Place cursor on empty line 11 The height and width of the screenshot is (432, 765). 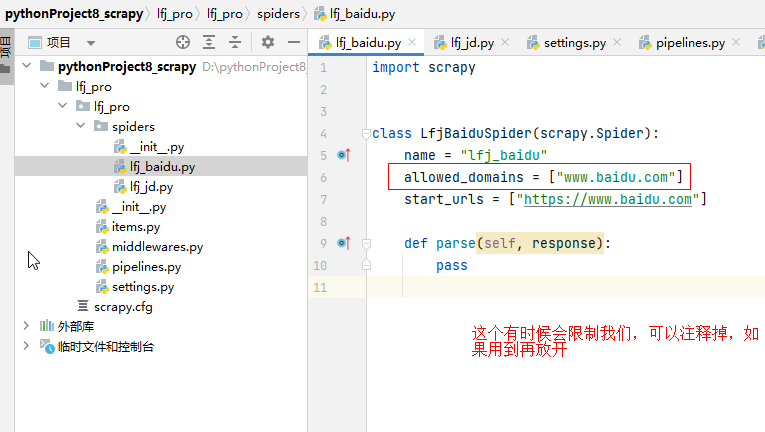(x=566, y=287)
